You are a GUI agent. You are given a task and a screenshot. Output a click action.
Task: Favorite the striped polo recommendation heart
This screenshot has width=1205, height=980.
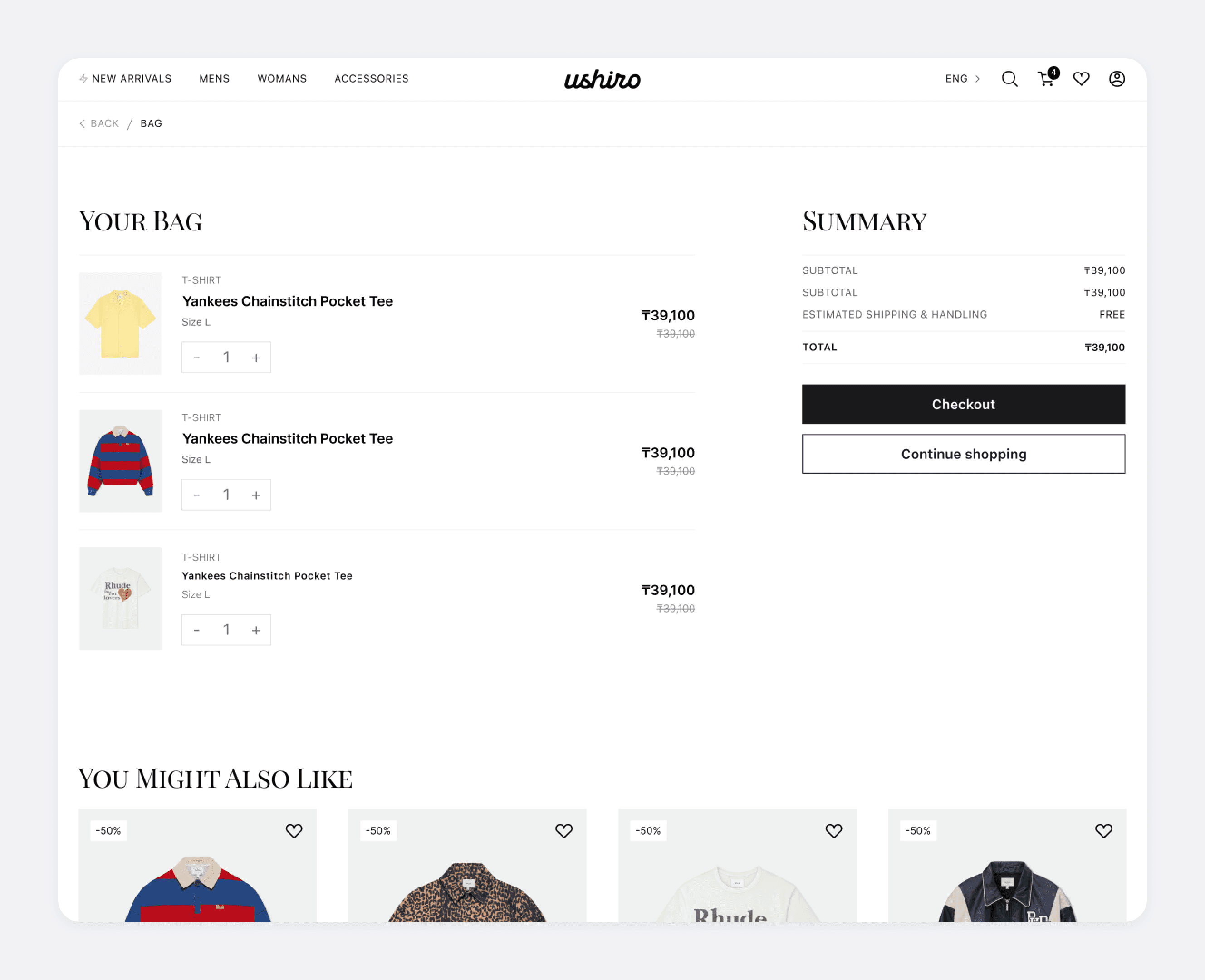point(294,831)
